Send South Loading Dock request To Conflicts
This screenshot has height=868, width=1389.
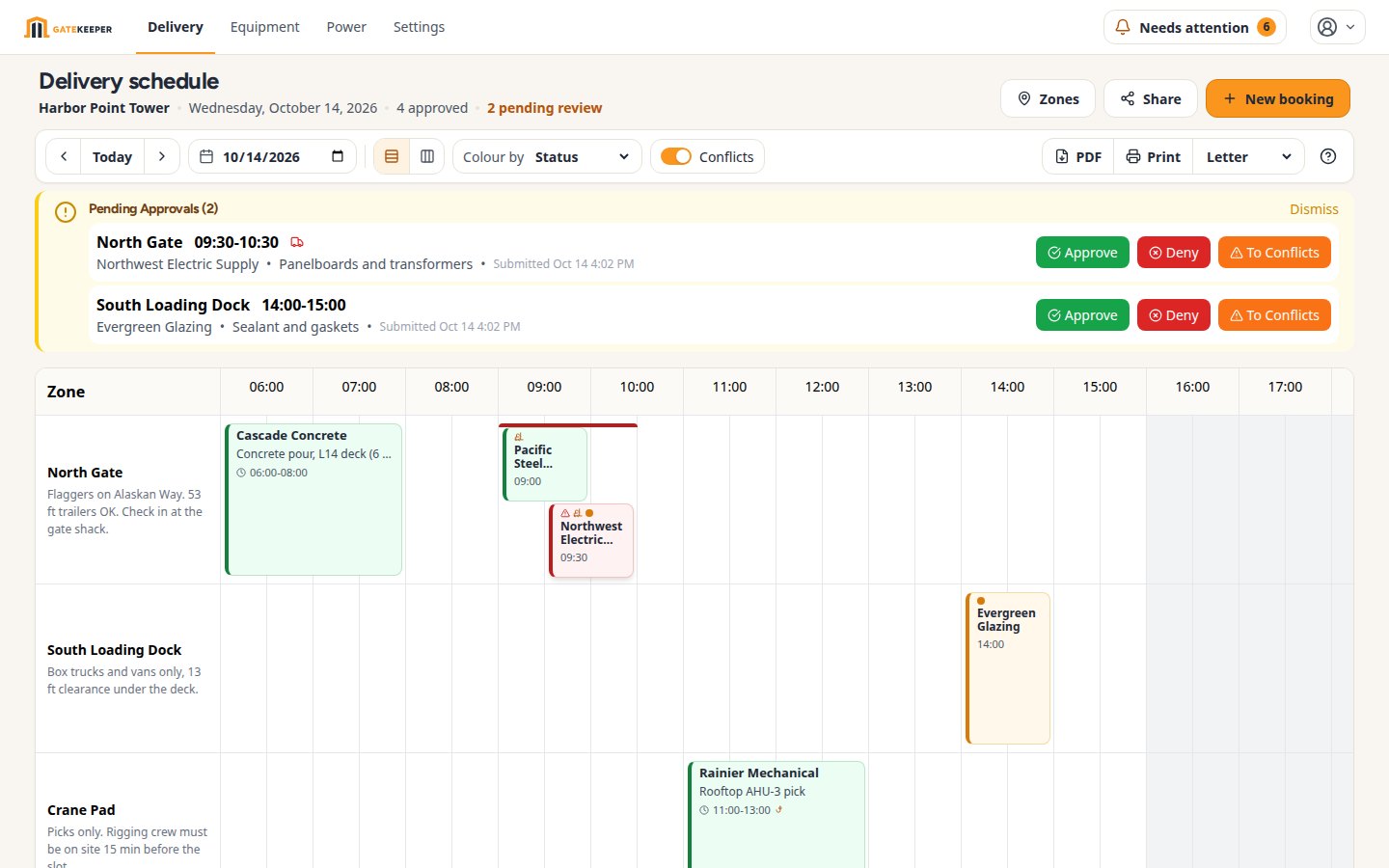click(x=1274, y=314)
